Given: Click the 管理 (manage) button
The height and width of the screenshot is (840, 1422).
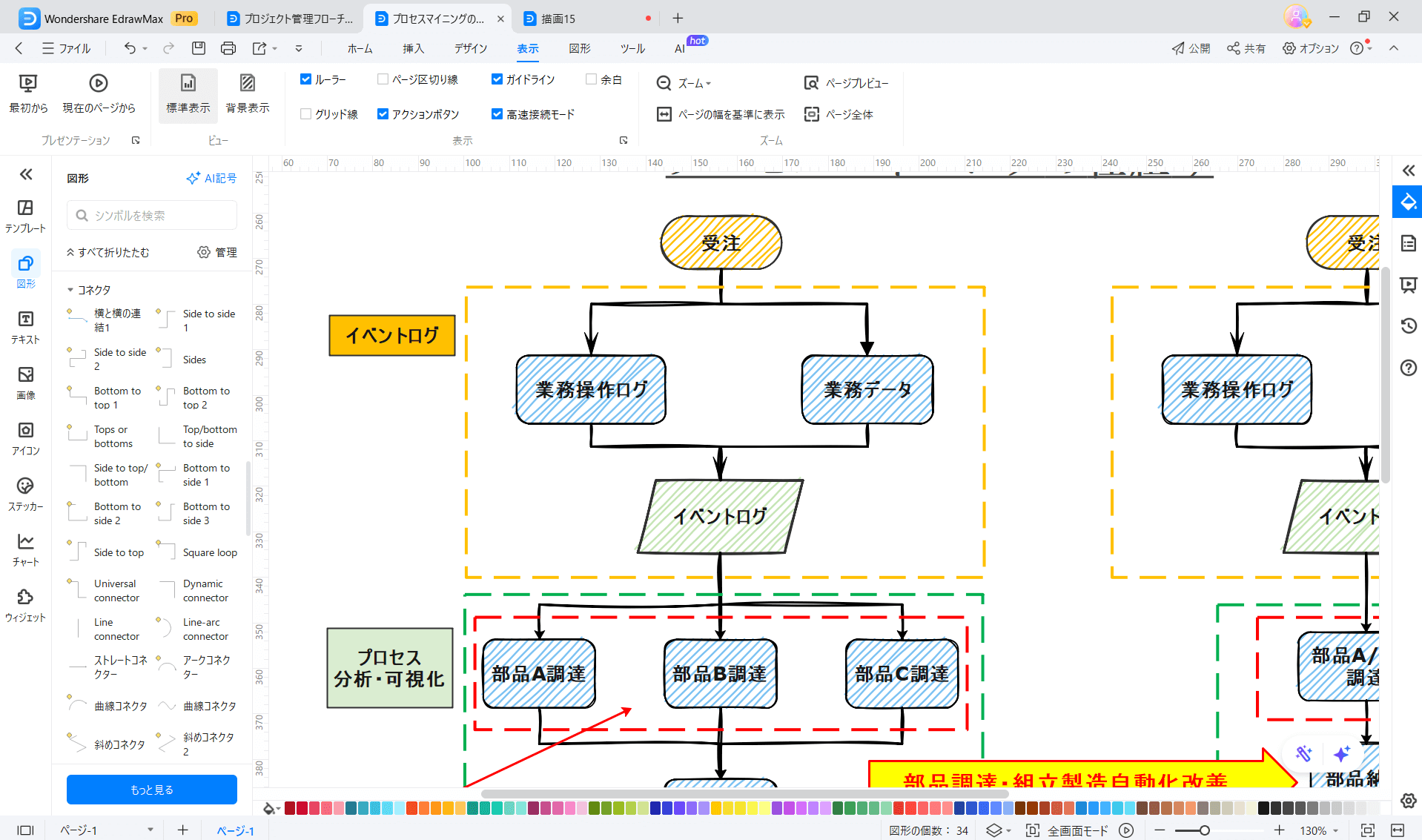Looking at the screenshot, I should 217,252.
